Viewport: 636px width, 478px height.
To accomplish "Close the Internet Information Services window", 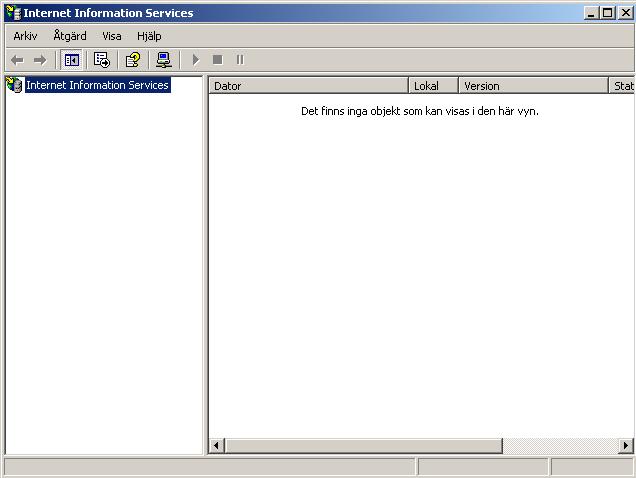I will [x=626, y=13].
